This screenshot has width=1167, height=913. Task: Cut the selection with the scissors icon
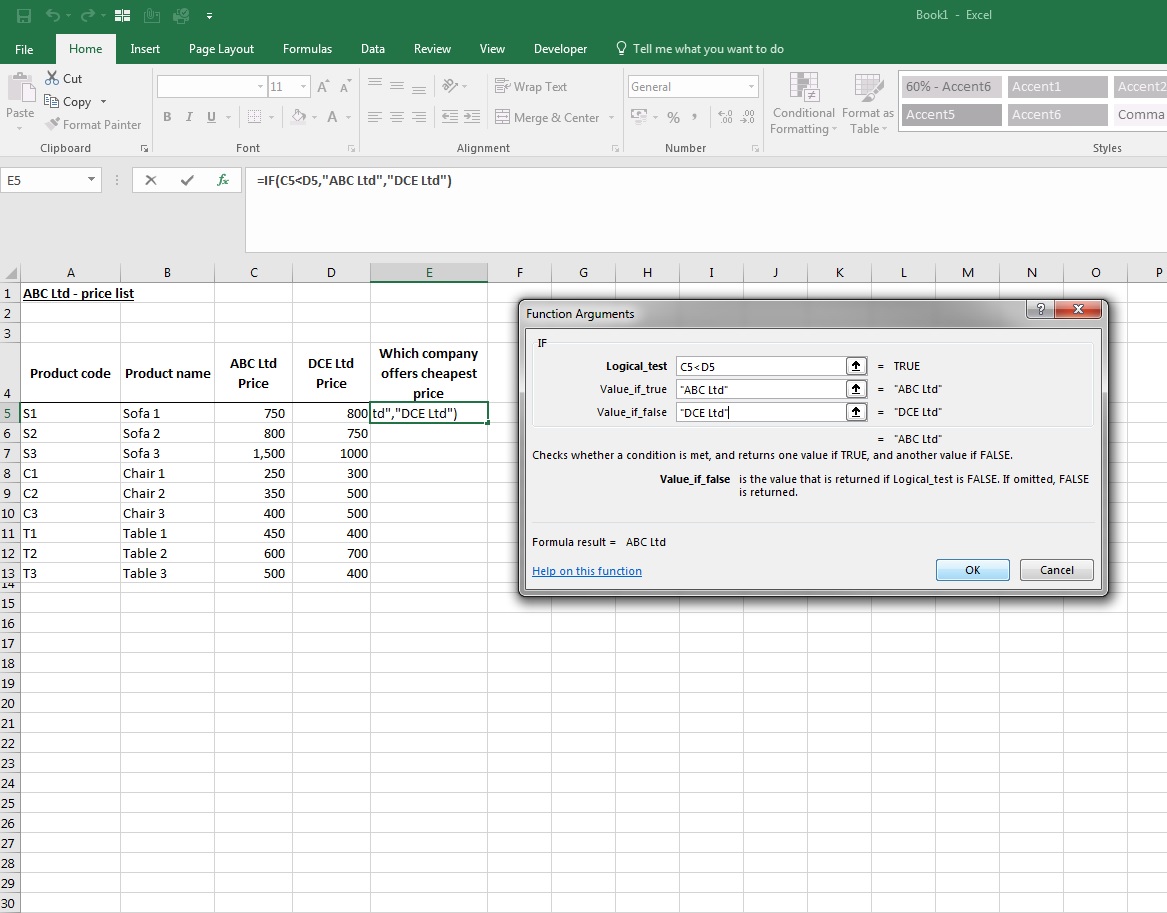pos(52,78)
